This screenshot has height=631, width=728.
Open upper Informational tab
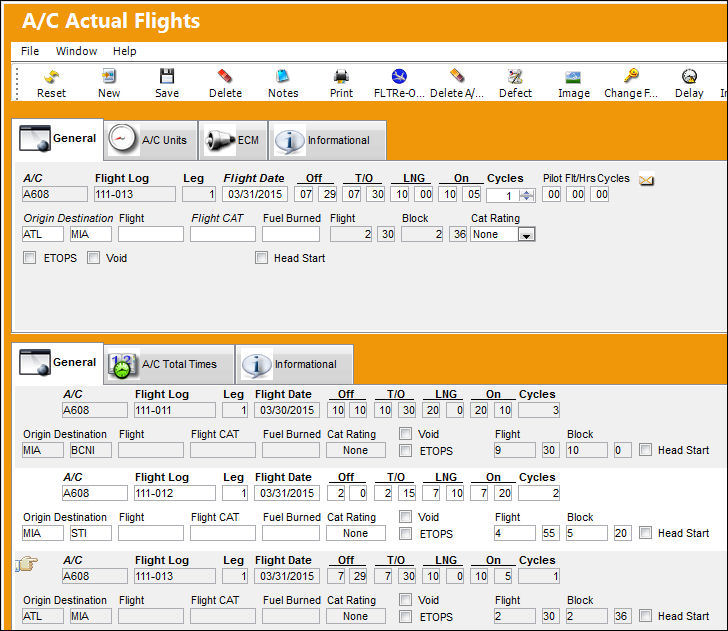pyautogui.click(x=327, y=140)
